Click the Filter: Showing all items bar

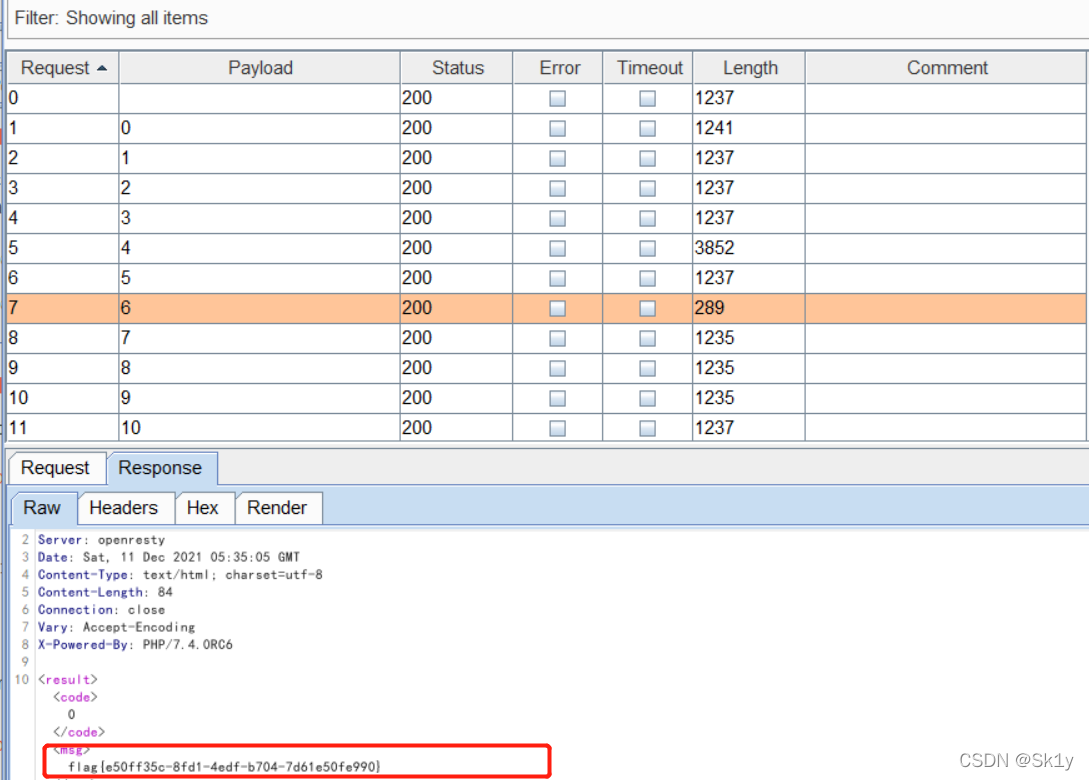click(x=547, y=19)
